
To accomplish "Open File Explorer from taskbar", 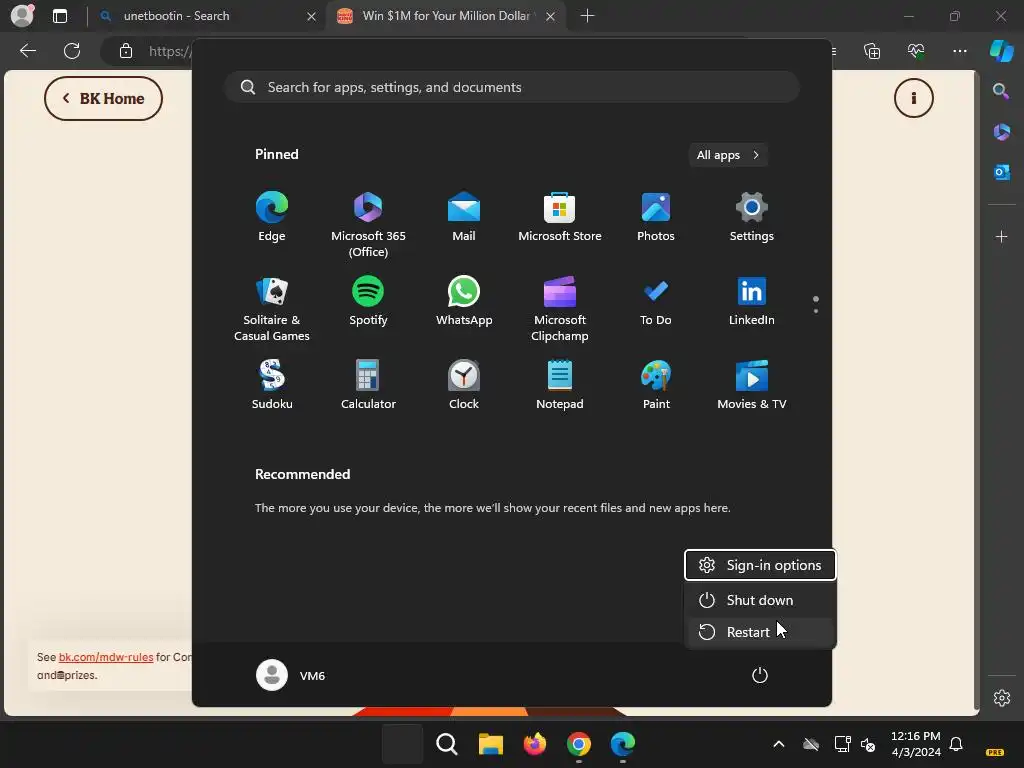I will pyautogui.click(x=490, y=744).
